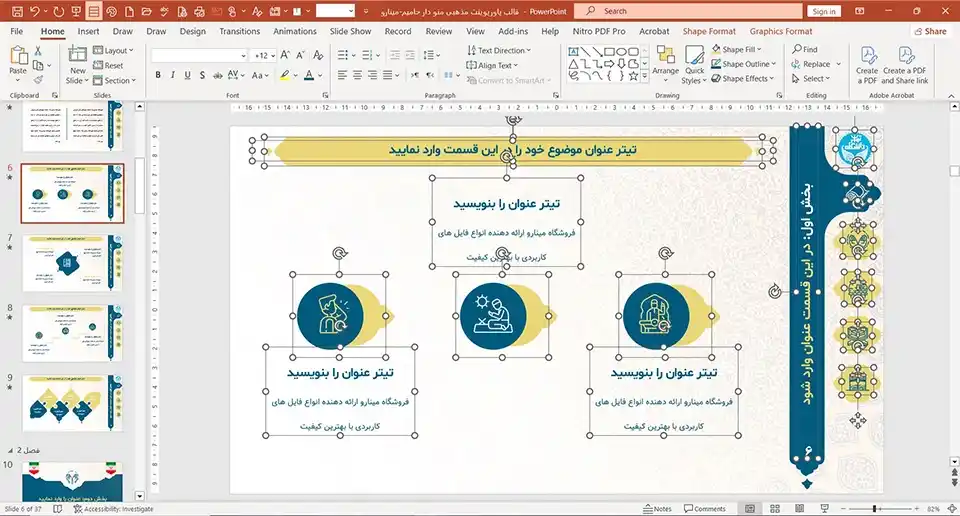Open the Section dropdown
The image size is (960, 516).
coord(114,80)
